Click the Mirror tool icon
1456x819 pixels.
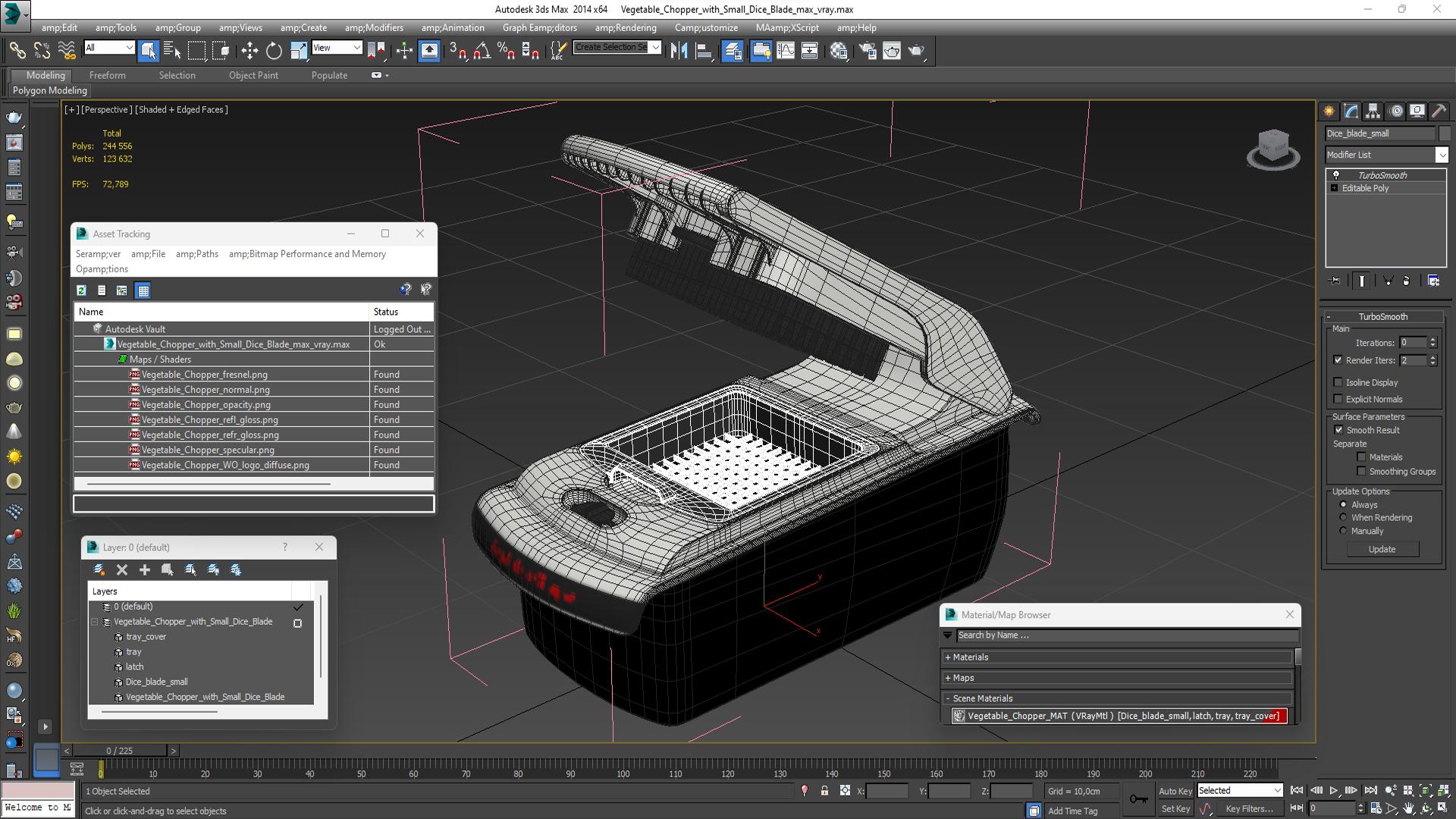click(679, 51)
